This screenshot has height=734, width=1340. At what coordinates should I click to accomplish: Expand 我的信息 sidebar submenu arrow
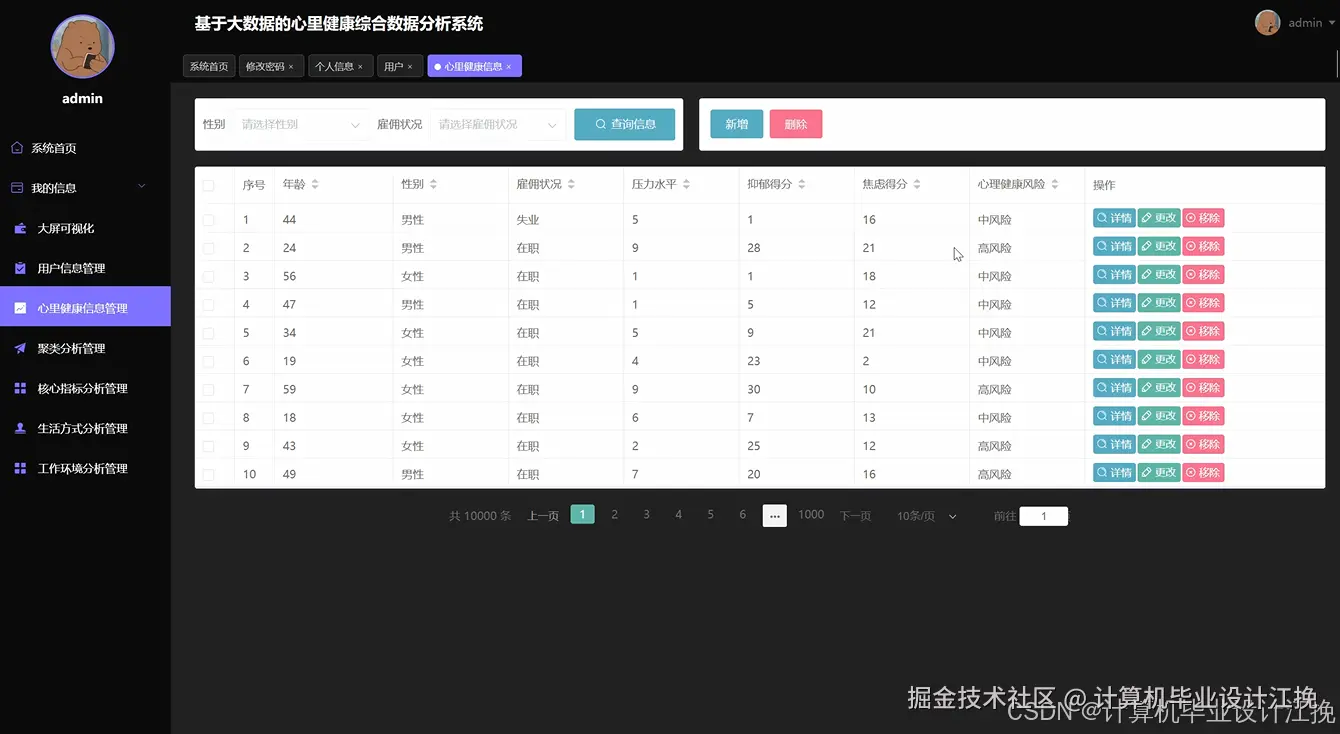coord(141,187)
